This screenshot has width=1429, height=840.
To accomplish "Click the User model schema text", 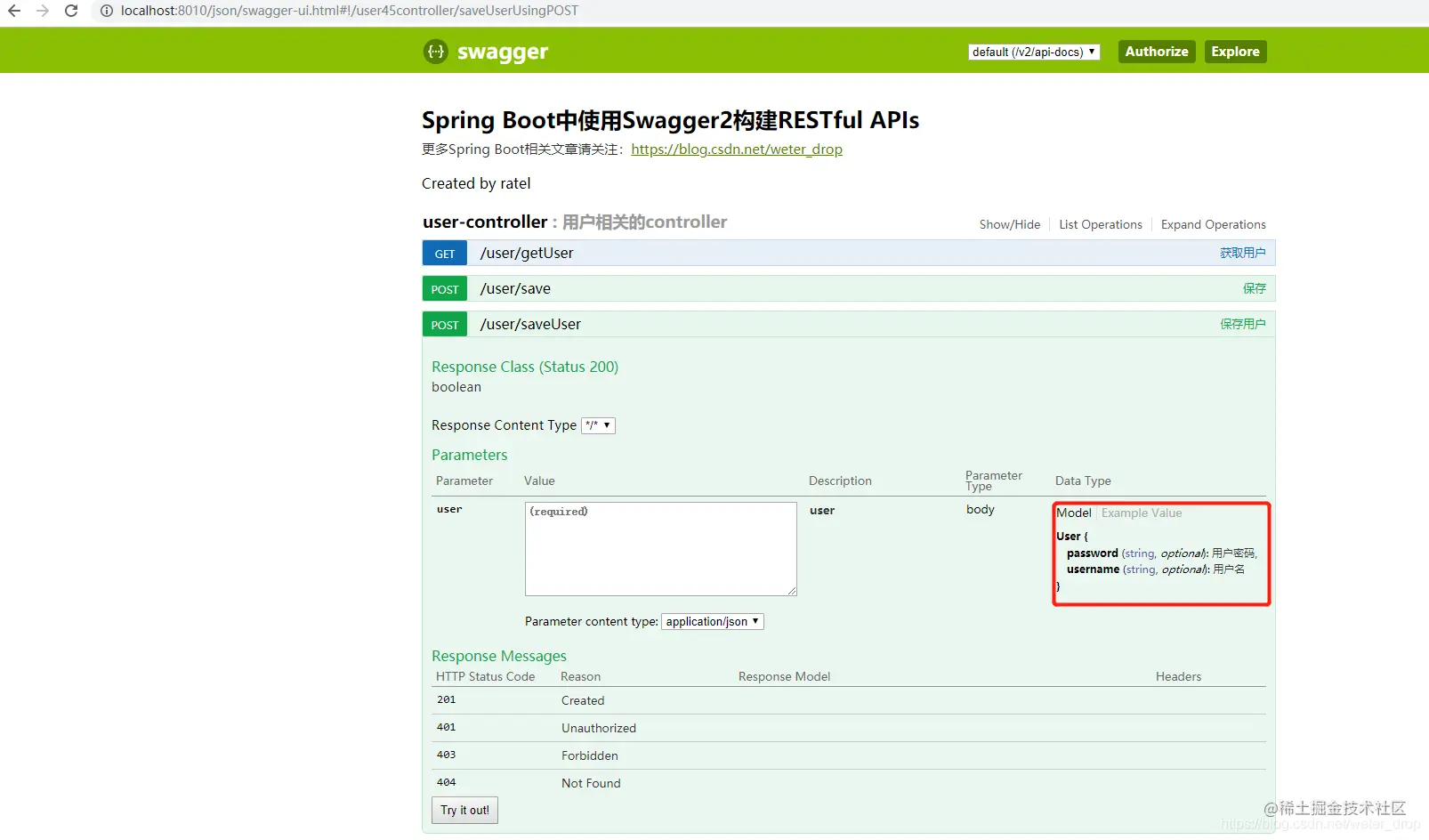I will point(1157,561).
